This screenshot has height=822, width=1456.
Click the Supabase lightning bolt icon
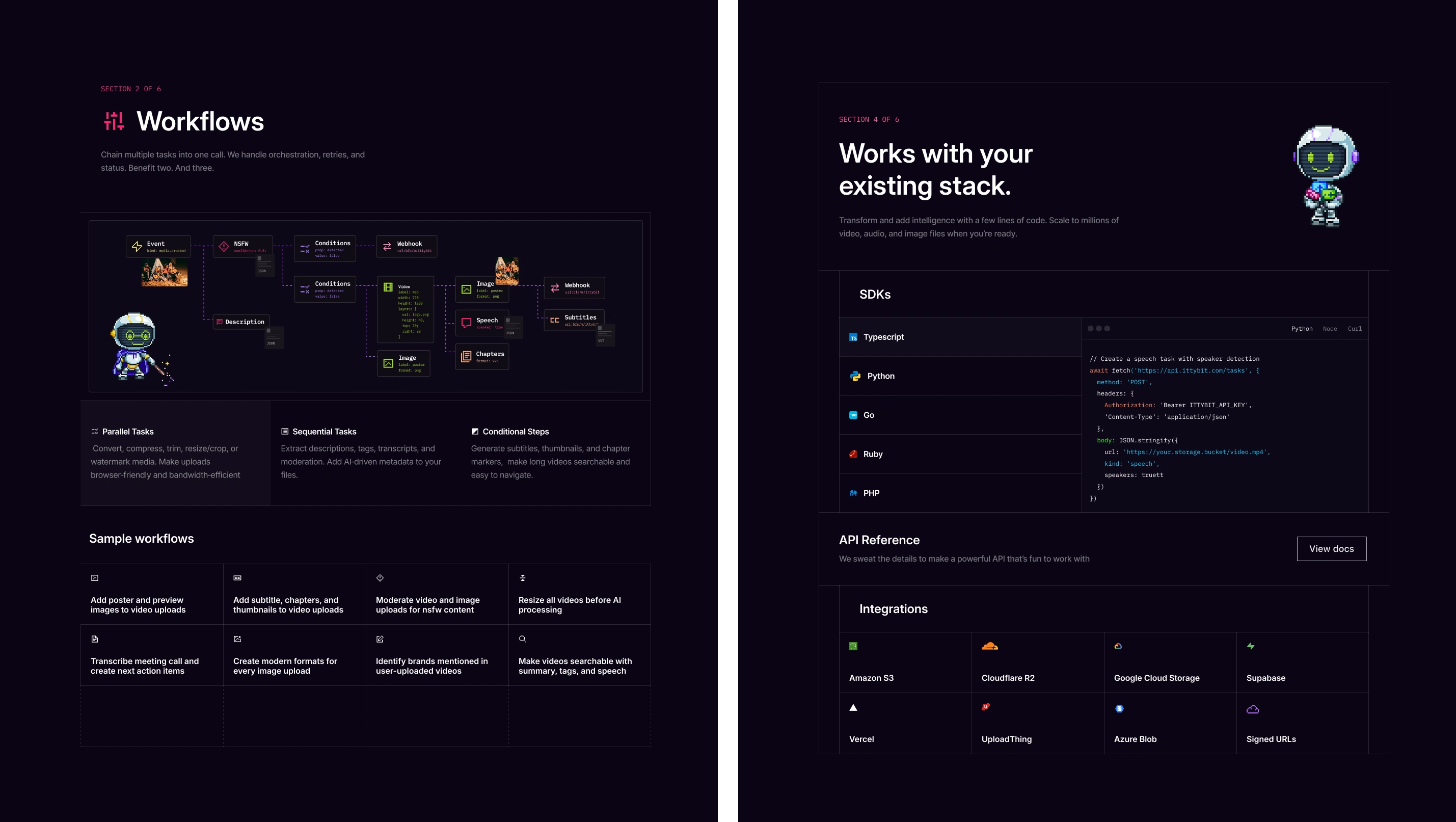1250,646
